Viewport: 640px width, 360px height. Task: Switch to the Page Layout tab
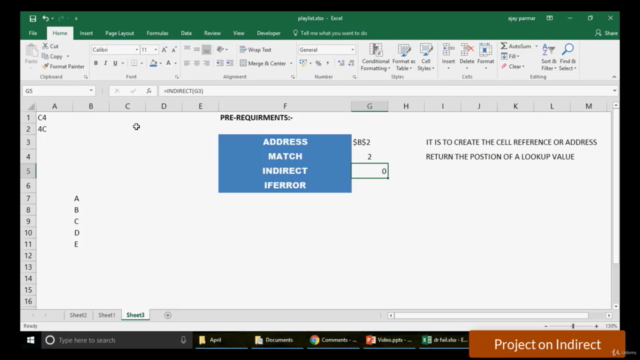(120, 33)
